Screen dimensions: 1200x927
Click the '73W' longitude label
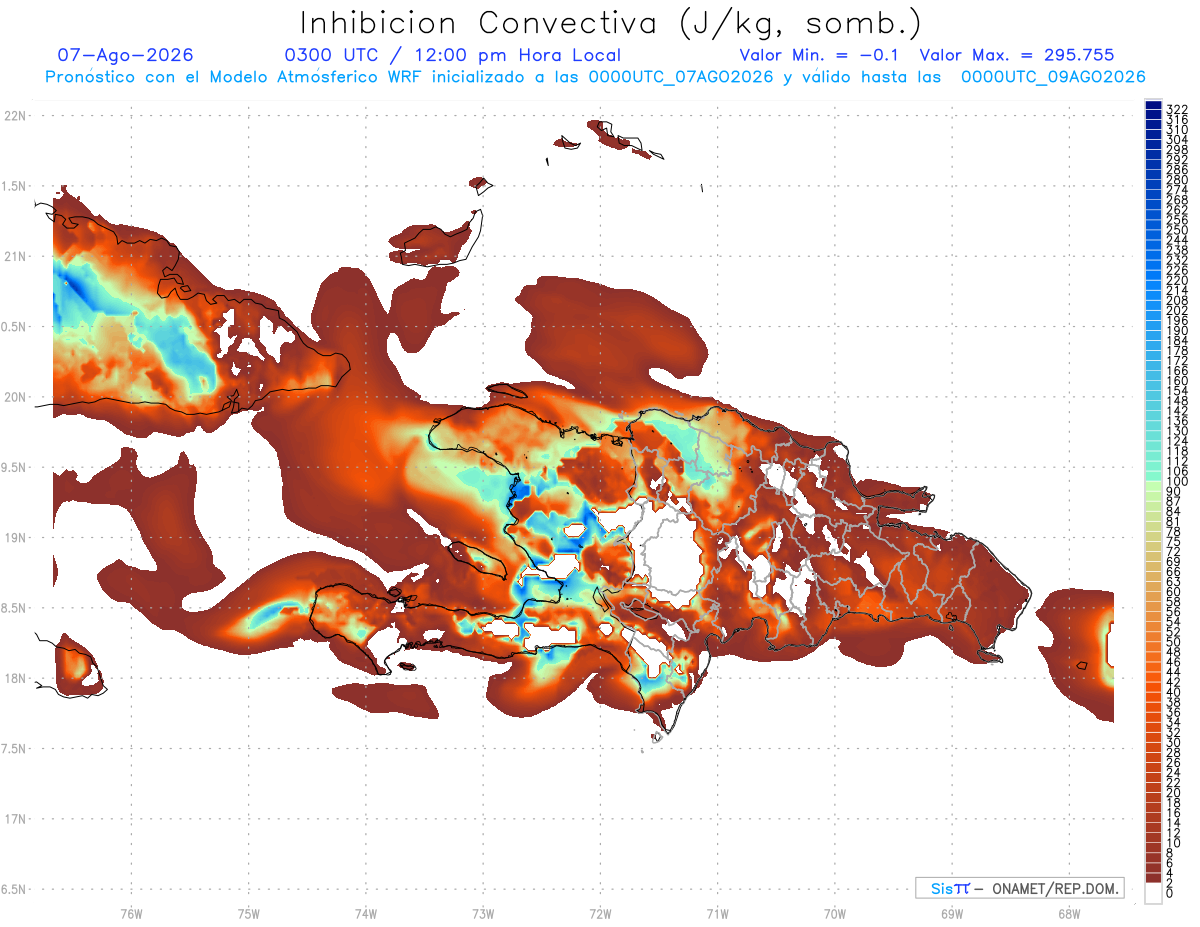(x=483, y=913)
